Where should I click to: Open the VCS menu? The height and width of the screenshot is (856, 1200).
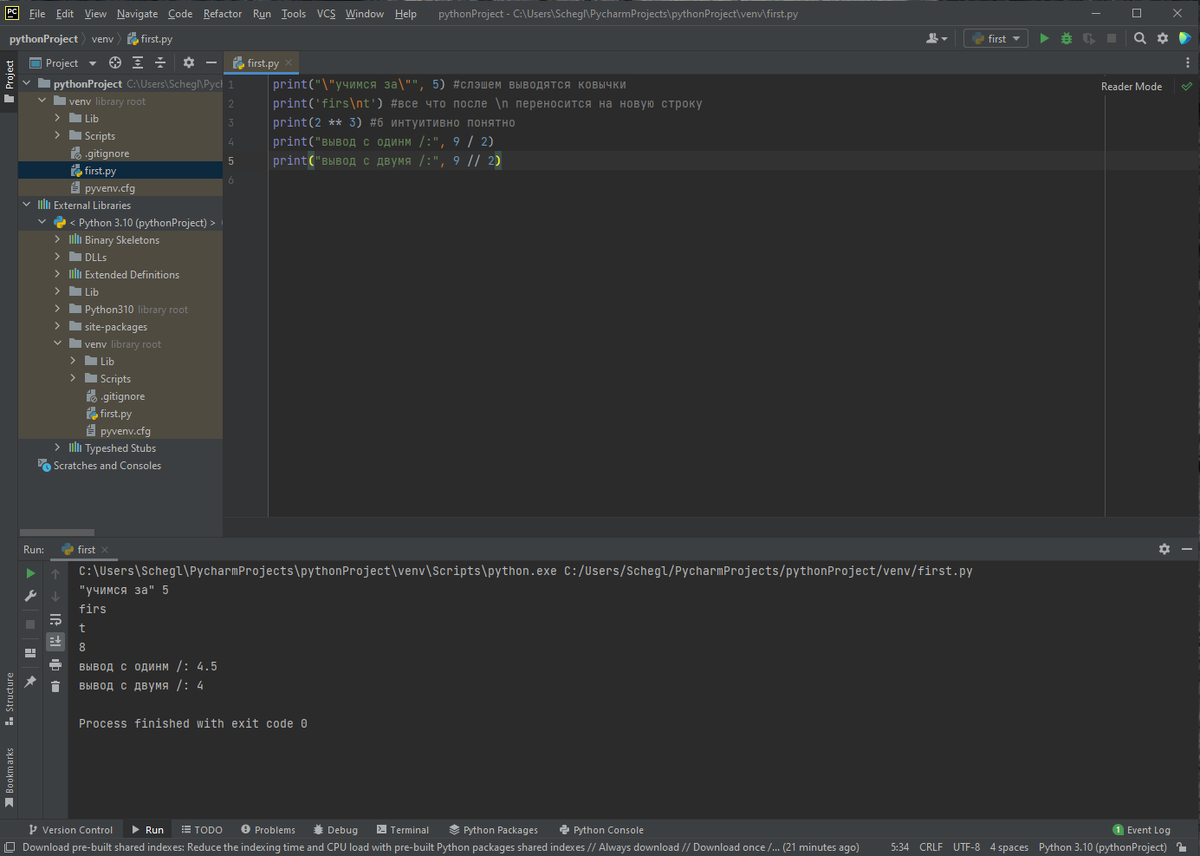[326, 14]
